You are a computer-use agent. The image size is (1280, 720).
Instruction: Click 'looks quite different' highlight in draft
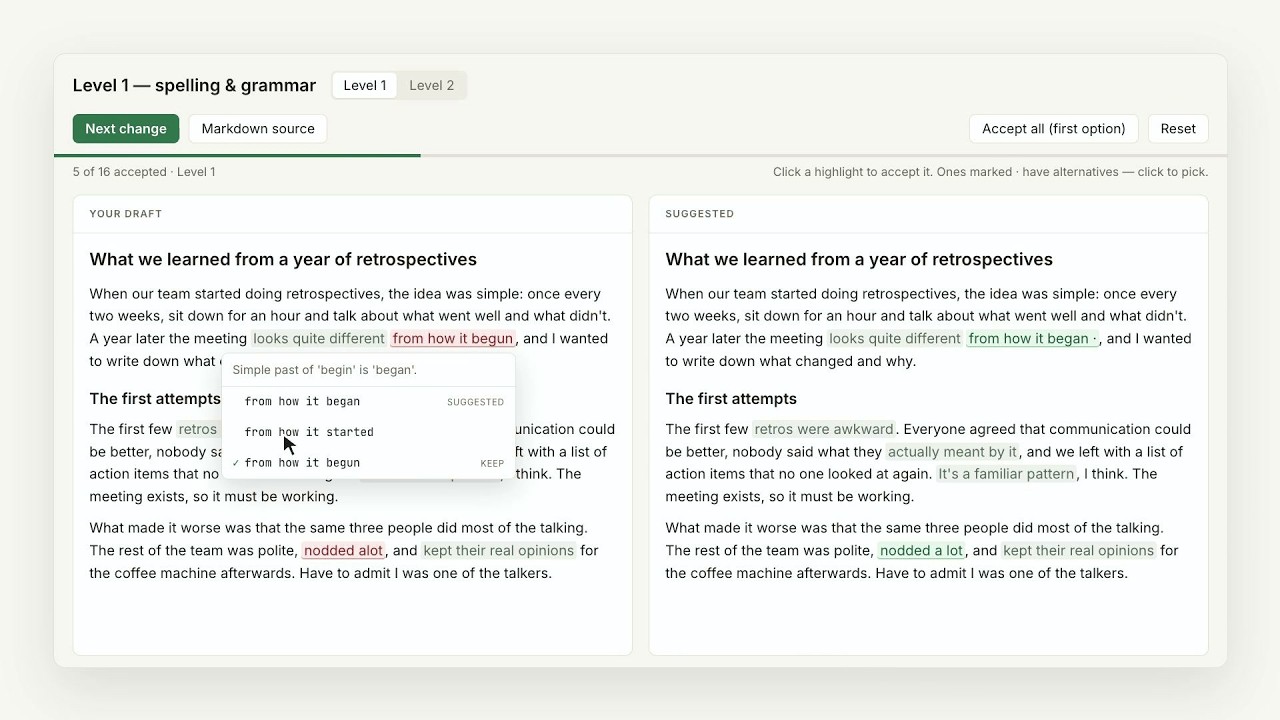tap(319, 339)
